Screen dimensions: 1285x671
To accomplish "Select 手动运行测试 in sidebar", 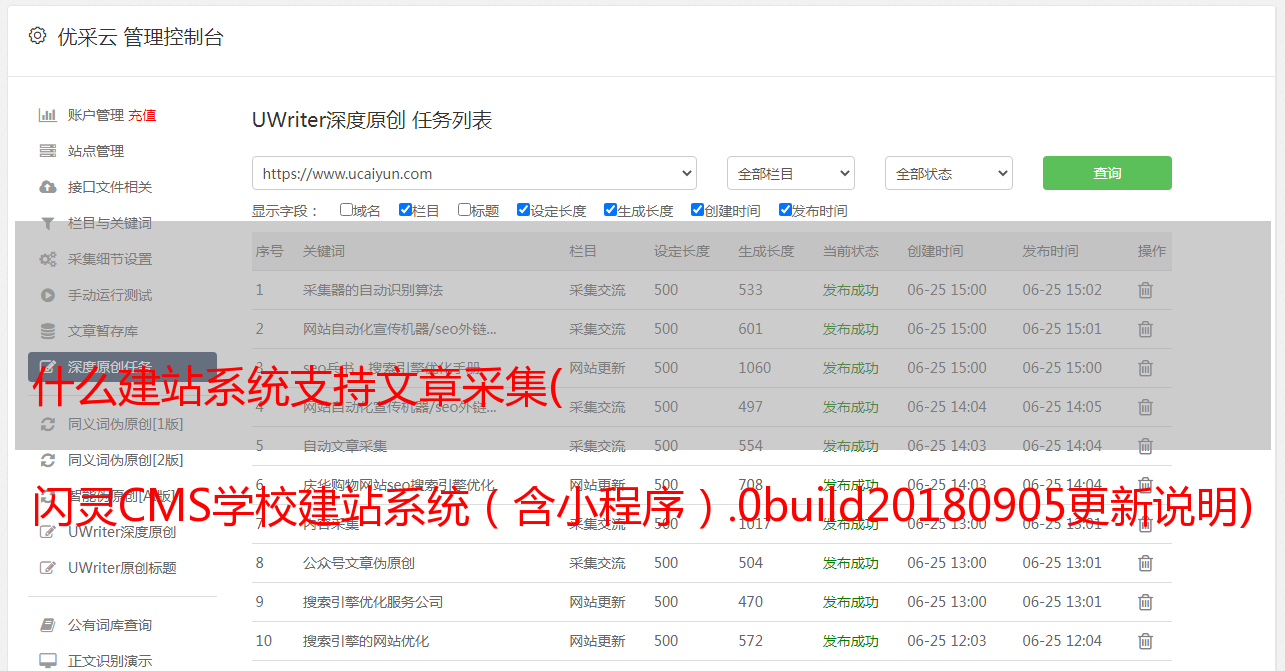I will [x=110, y=295].
